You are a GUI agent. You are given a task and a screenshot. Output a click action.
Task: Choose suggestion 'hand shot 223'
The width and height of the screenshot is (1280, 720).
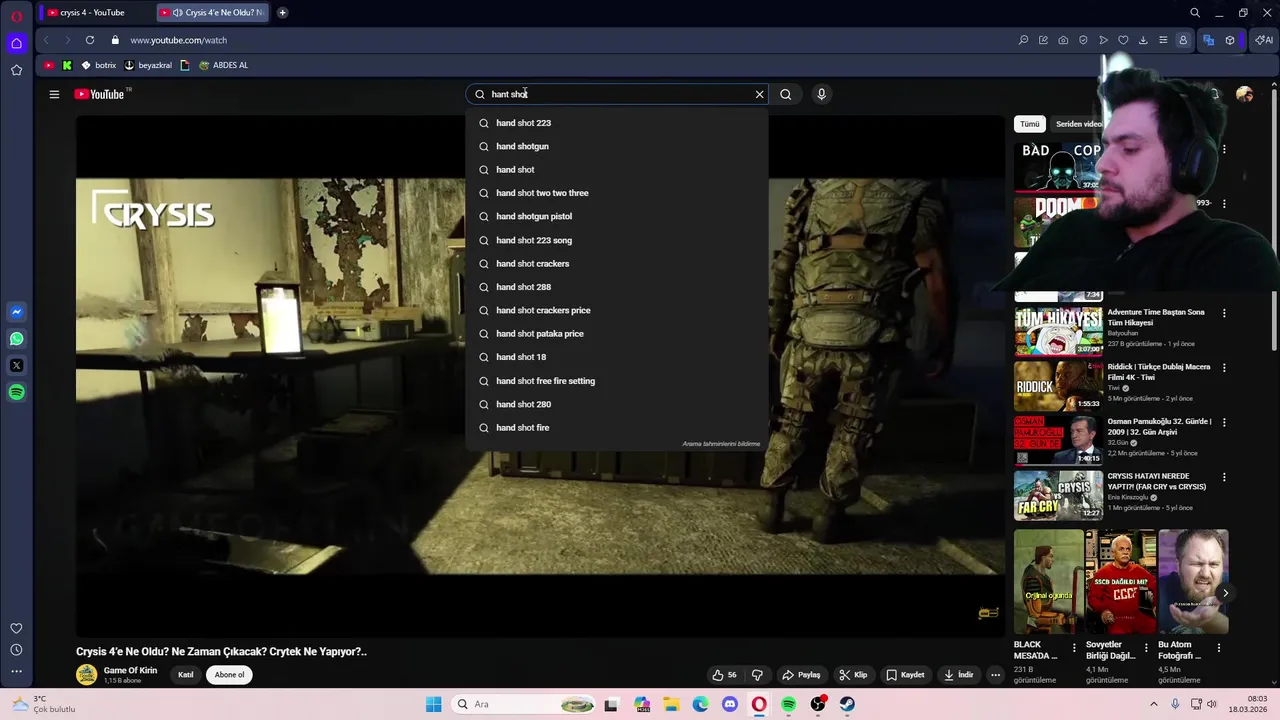coord(617,123)
